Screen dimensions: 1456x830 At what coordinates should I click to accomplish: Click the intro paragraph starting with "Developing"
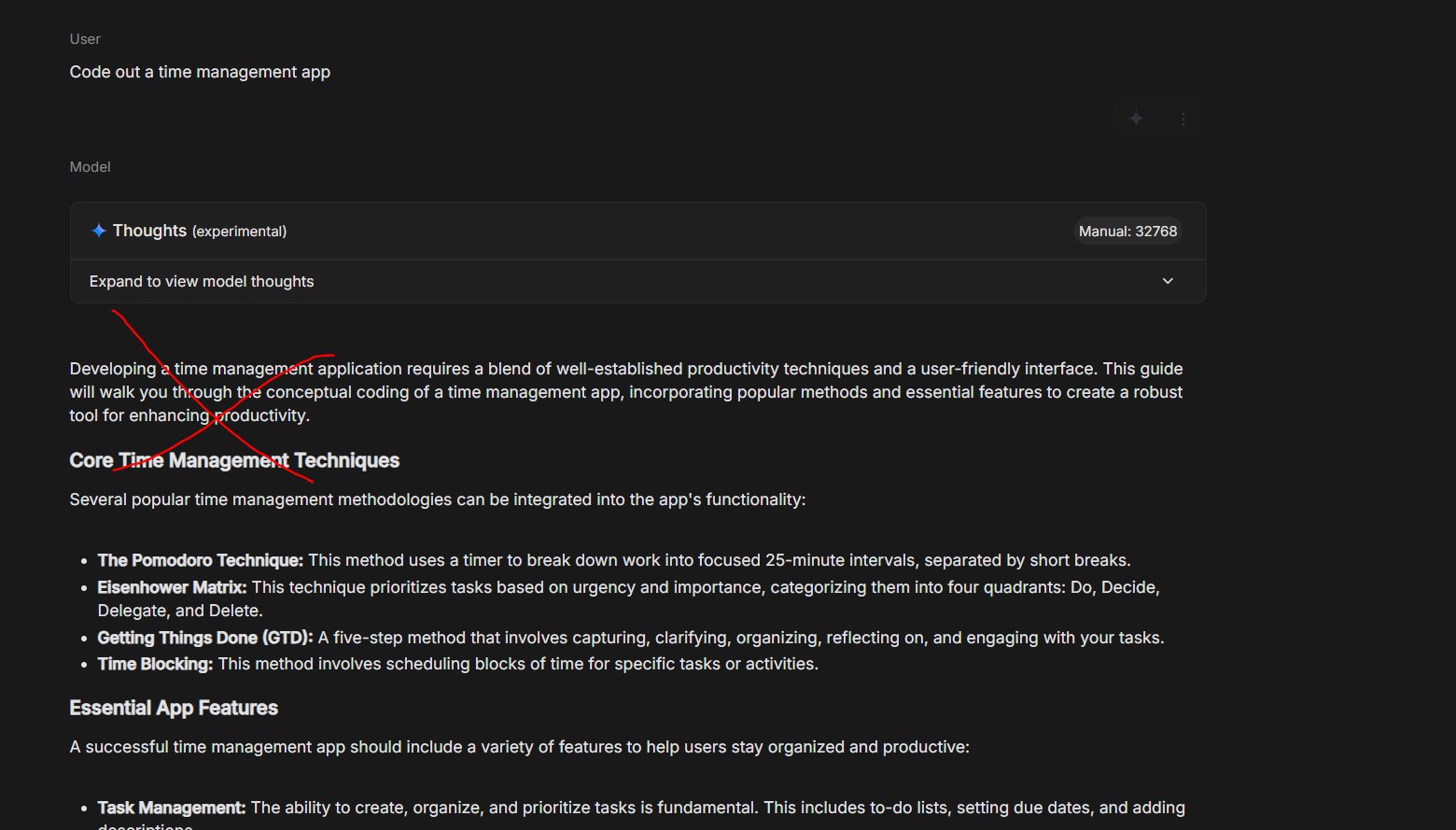tap(625, 392)
